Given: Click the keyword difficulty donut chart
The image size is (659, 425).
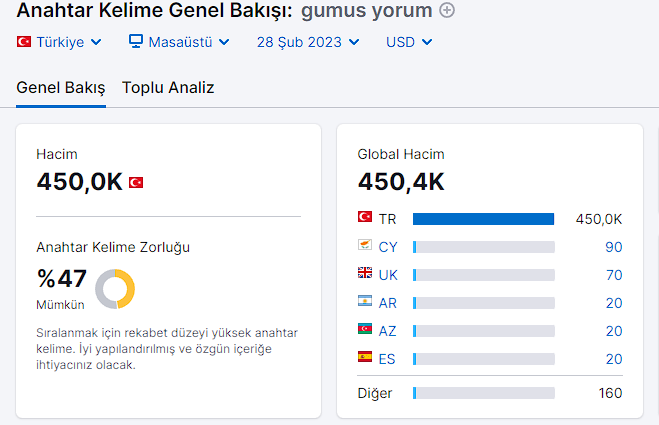Looking at the screenshot, I should [x=115, y=289].
